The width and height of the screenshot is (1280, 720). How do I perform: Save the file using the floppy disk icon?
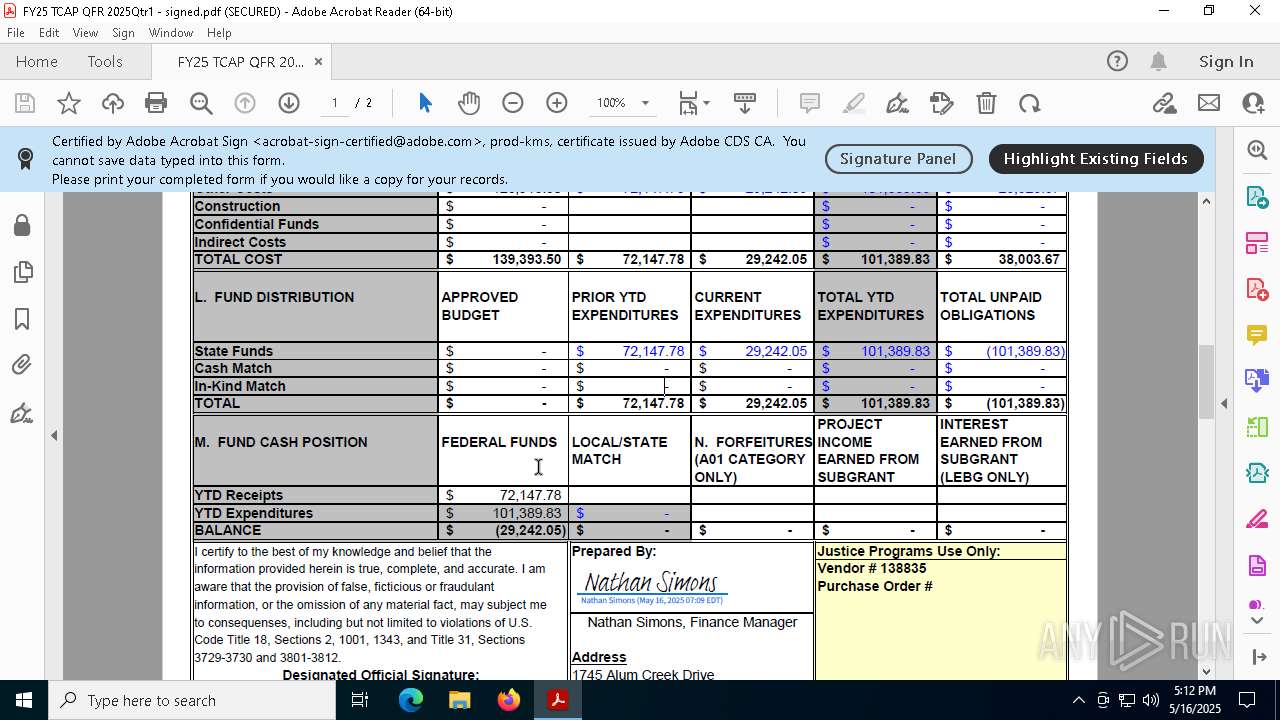25,103
